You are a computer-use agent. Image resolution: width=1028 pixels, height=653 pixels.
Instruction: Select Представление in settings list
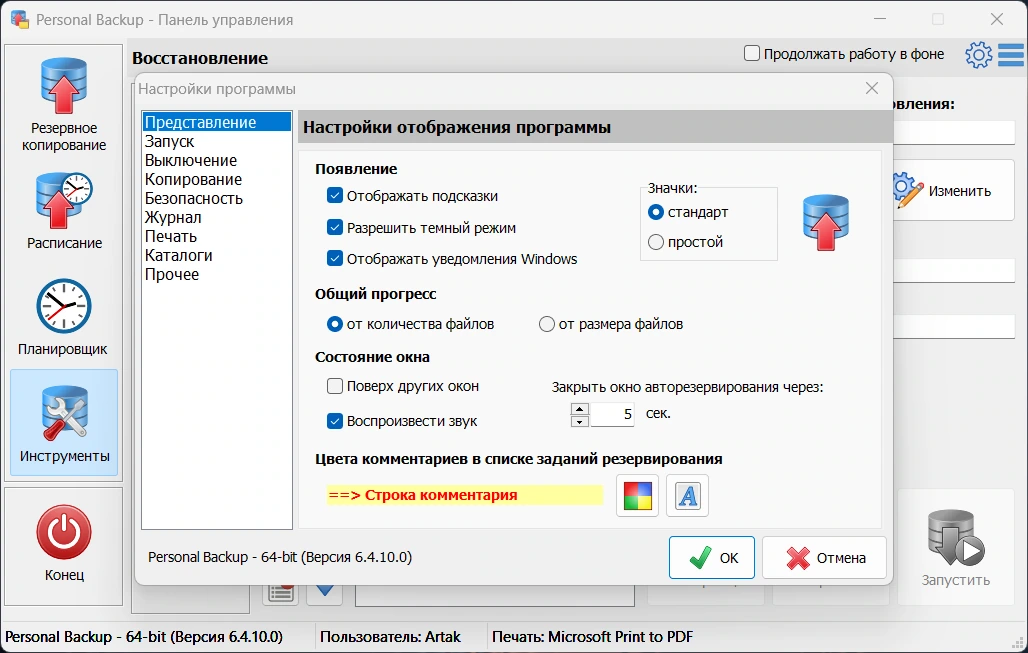coord(216,122)
